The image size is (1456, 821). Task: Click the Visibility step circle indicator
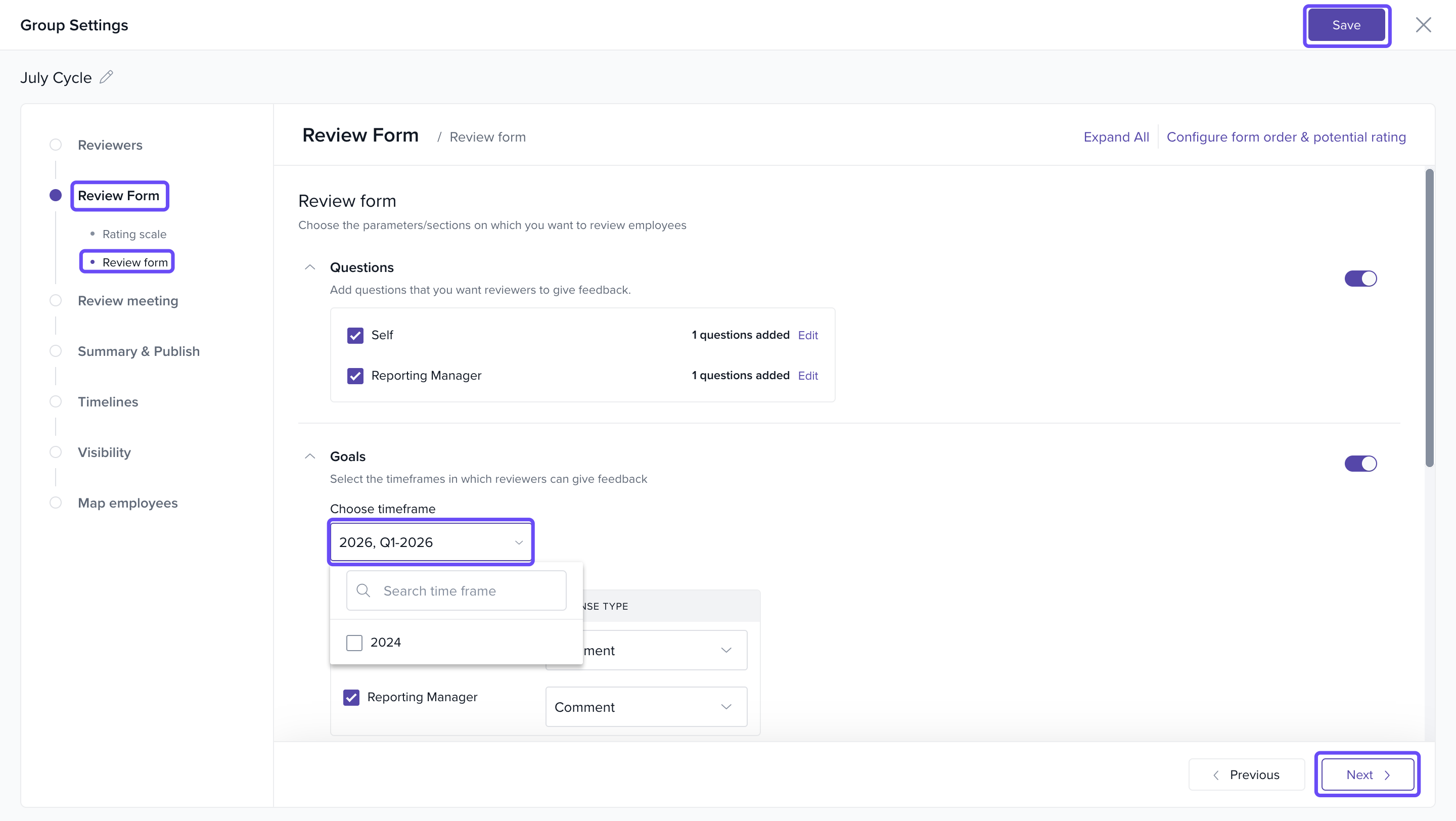pos(56,452)
